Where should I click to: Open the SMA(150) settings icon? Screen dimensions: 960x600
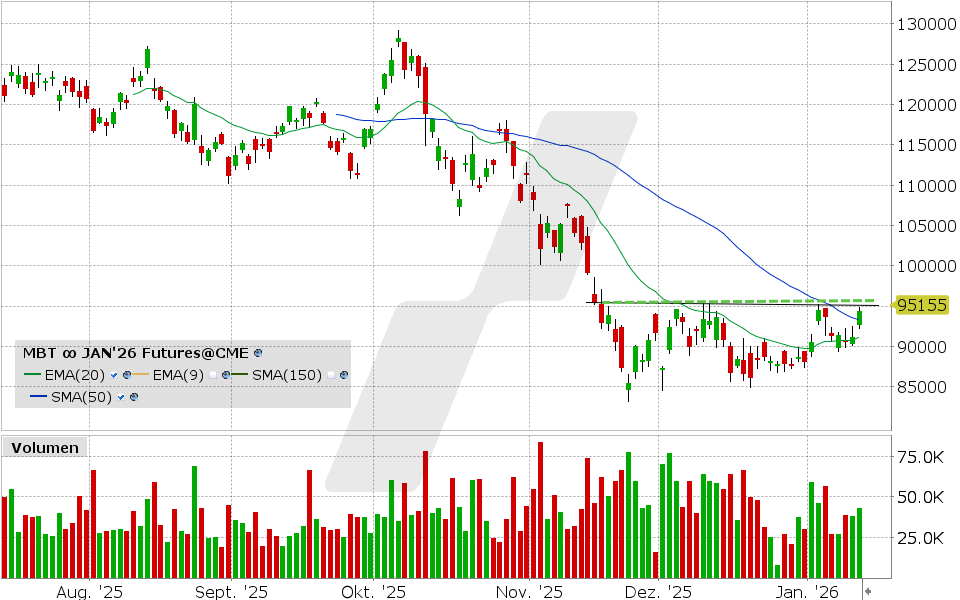click(344, 375)
